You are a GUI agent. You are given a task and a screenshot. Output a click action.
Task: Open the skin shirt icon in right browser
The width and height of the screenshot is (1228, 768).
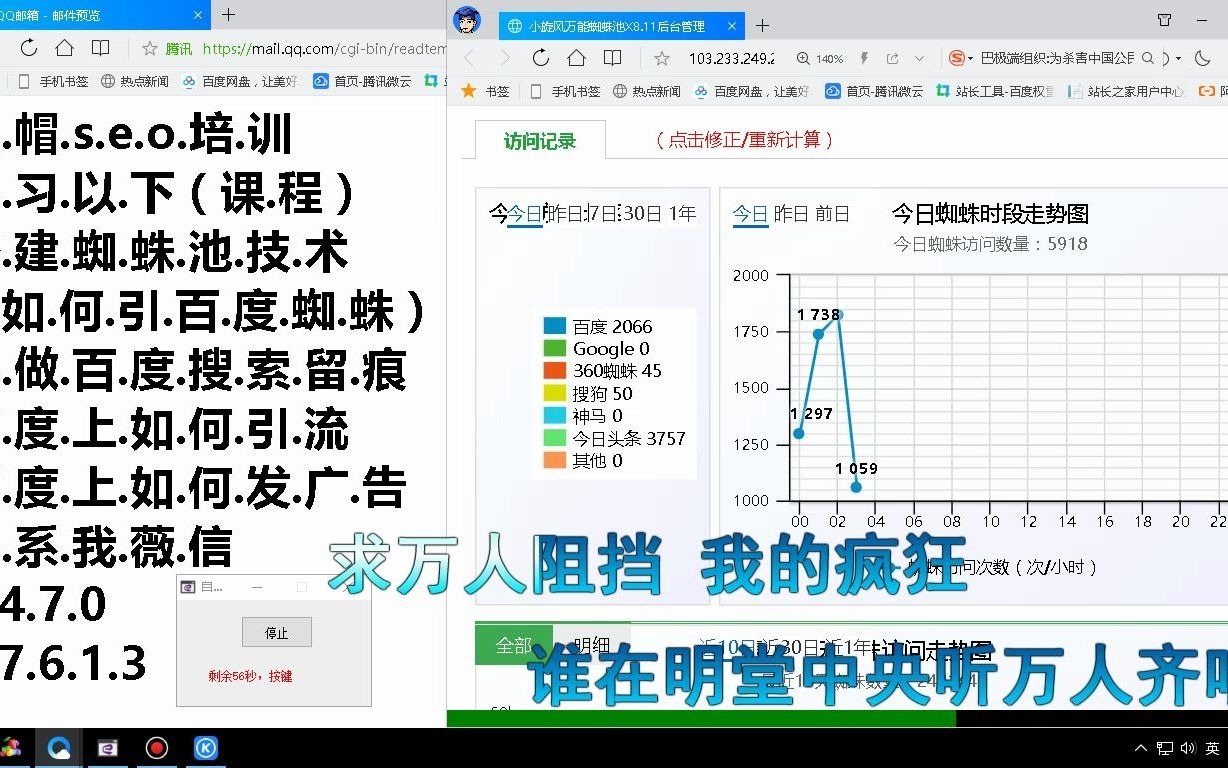point(1164,20)
